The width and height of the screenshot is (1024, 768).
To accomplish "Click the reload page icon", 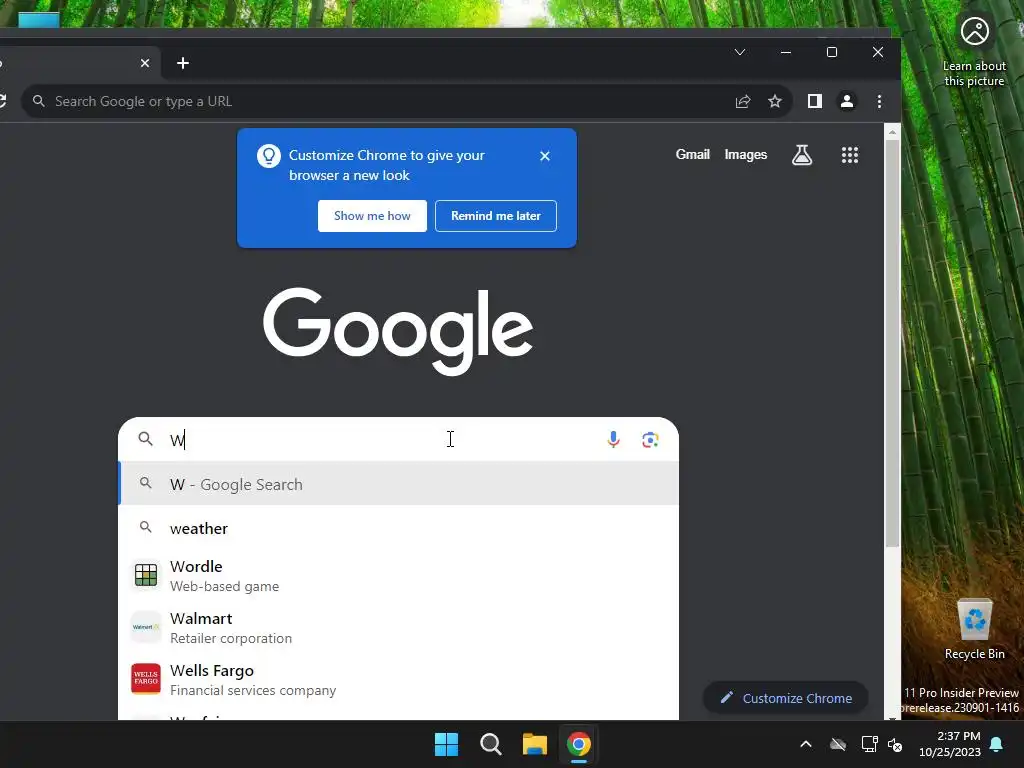I will click(2, 101).
